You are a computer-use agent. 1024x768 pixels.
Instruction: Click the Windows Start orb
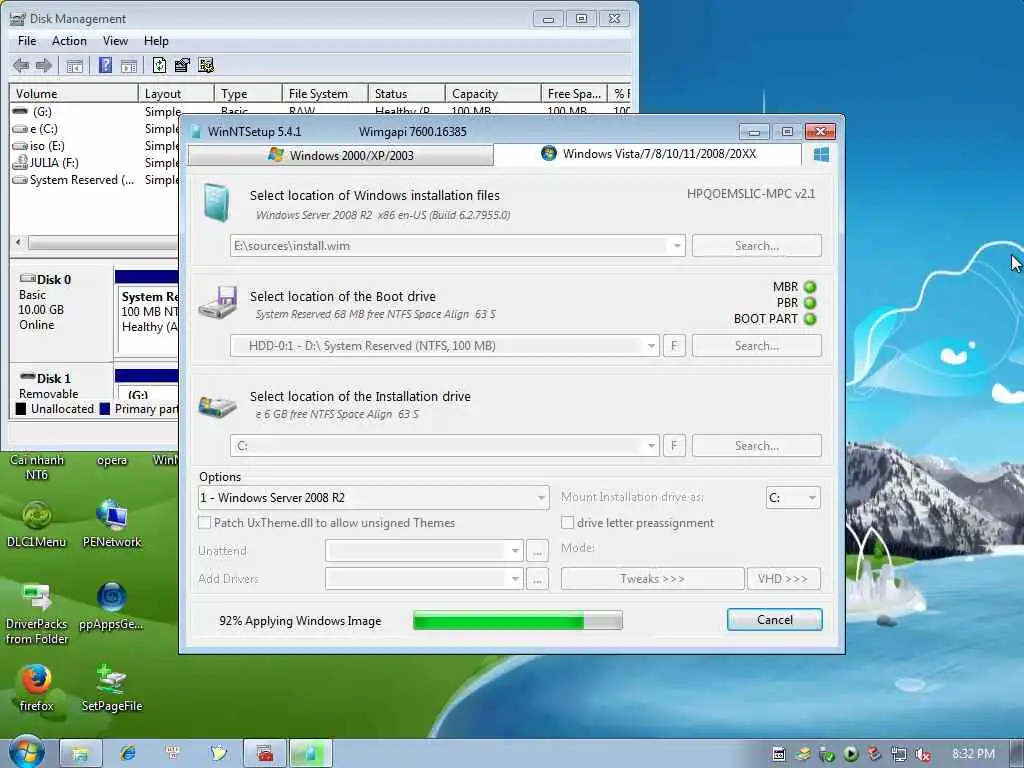tap(26, 752)
